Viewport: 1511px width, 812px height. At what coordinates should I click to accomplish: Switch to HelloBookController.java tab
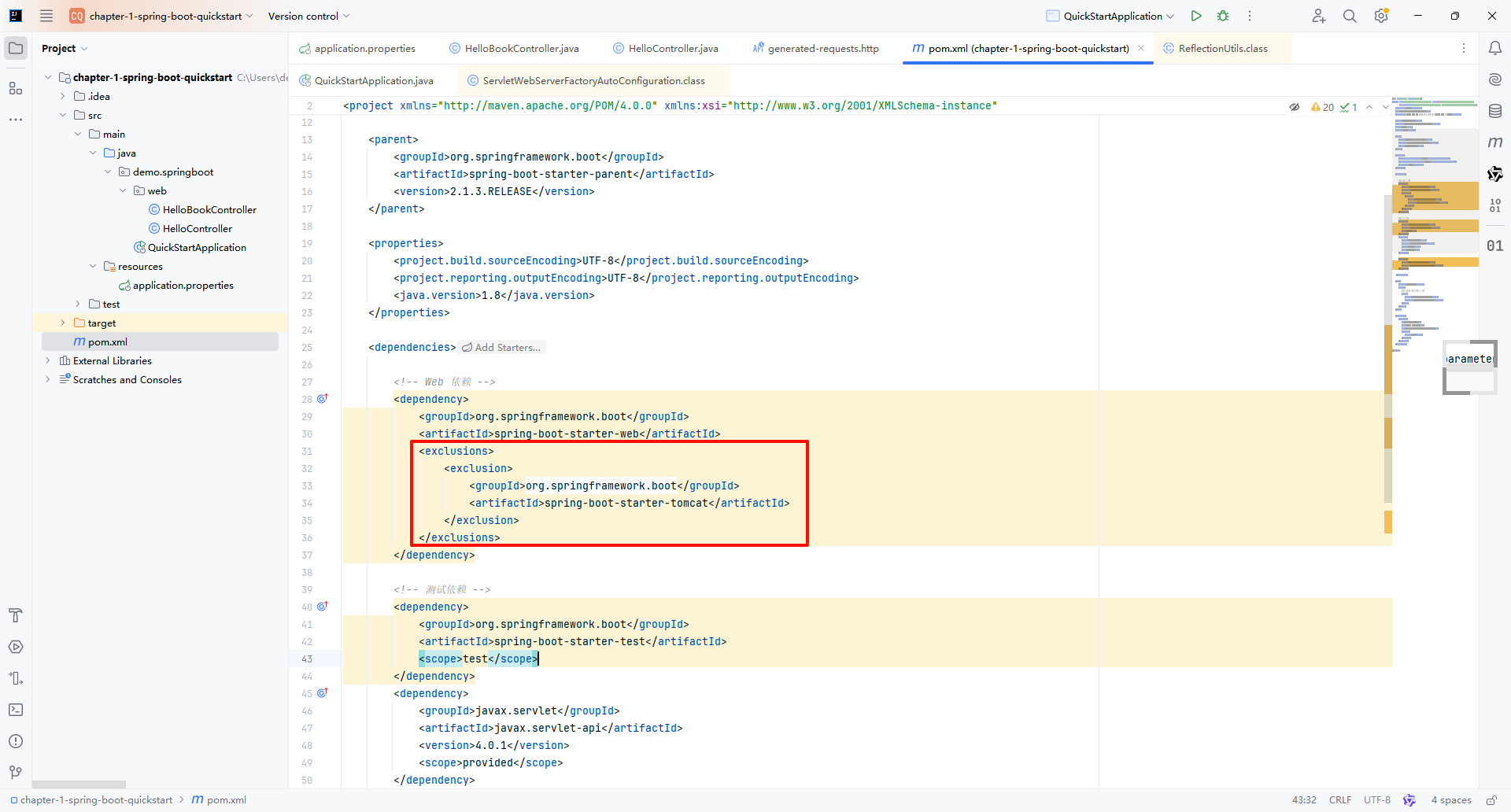click(514, 48)
